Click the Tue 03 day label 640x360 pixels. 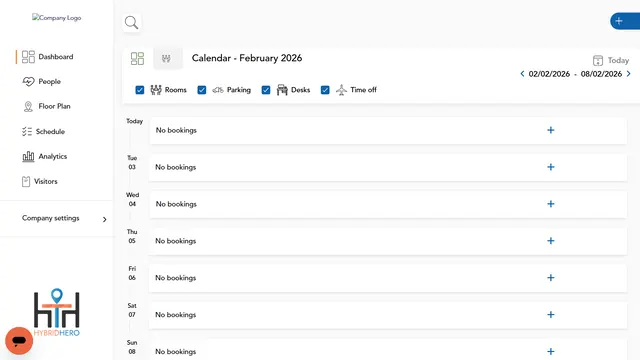(x=132, y=162)
